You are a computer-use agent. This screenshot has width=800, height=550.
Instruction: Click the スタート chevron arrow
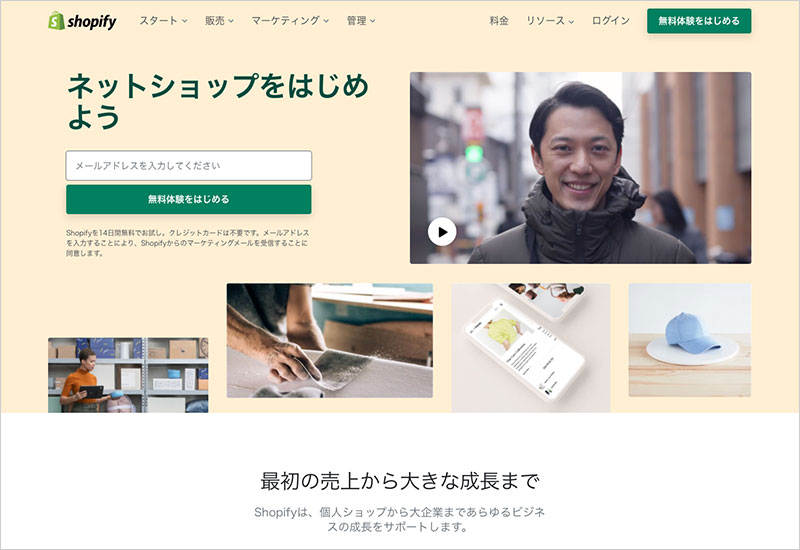(185, 21)
